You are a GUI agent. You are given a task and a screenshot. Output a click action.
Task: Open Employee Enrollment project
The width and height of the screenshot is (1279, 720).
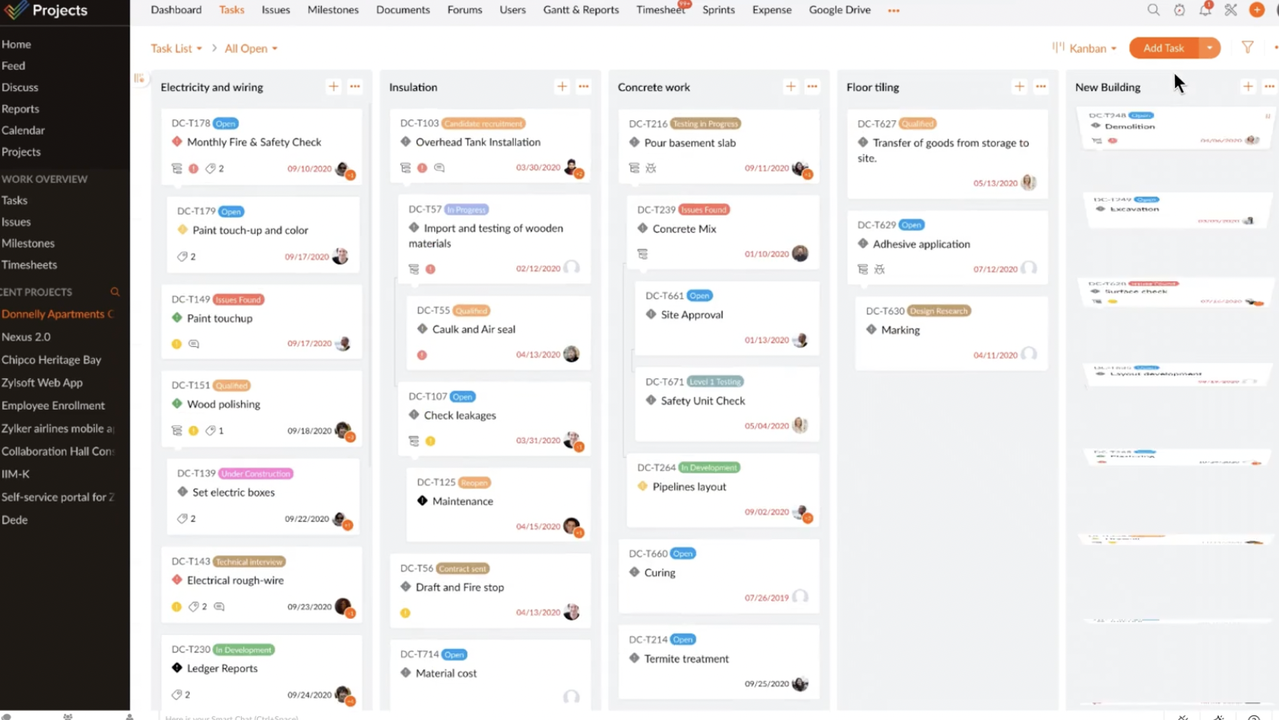[x=53, y=406]
